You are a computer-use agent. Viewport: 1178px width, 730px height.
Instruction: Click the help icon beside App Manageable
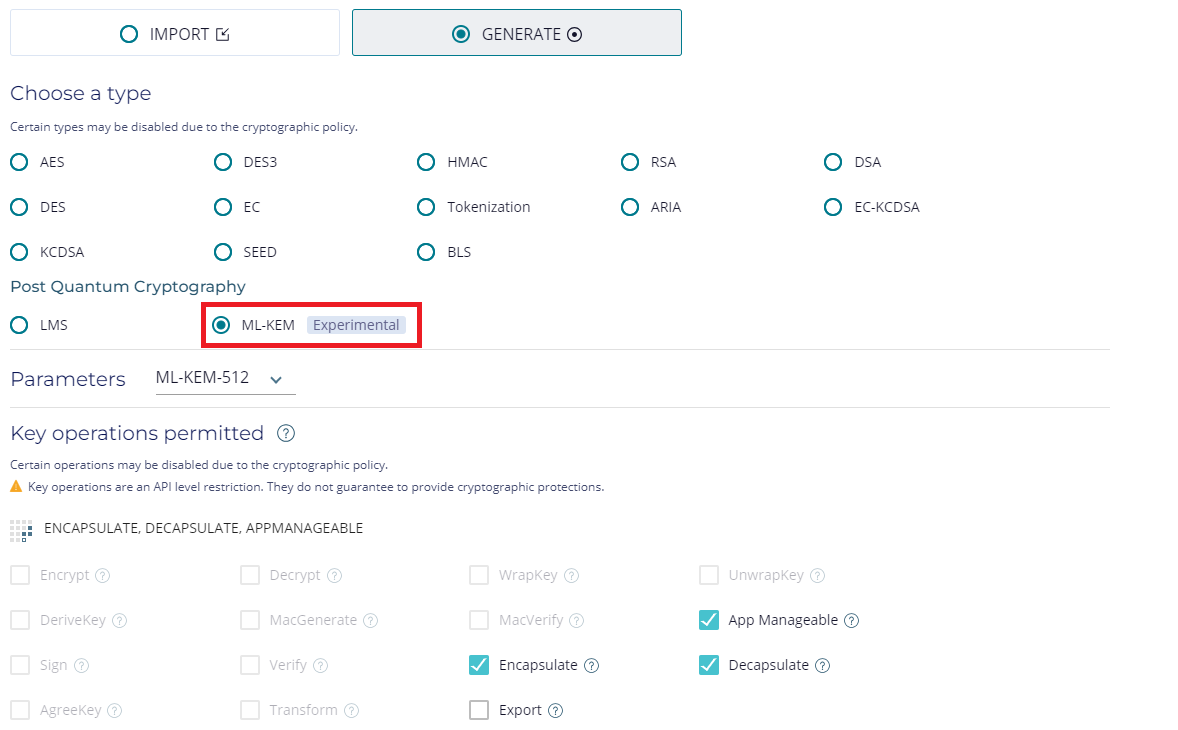[851, 620]
